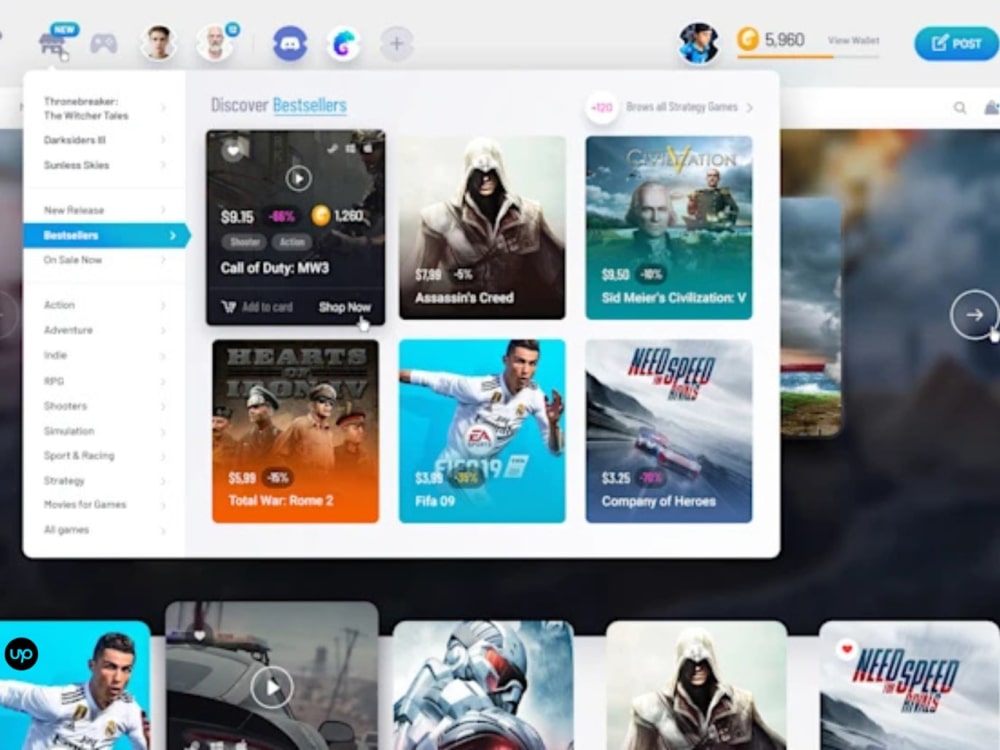Expand the Adventure category chevron
Viewport: 1000px width, 750px height.
coord(163,330)
